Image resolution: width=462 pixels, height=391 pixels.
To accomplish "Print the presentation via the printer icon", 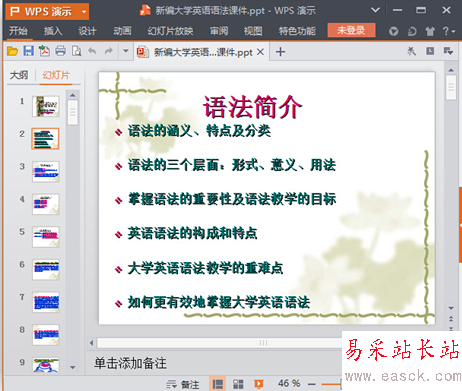I will (x=61, y=51).
